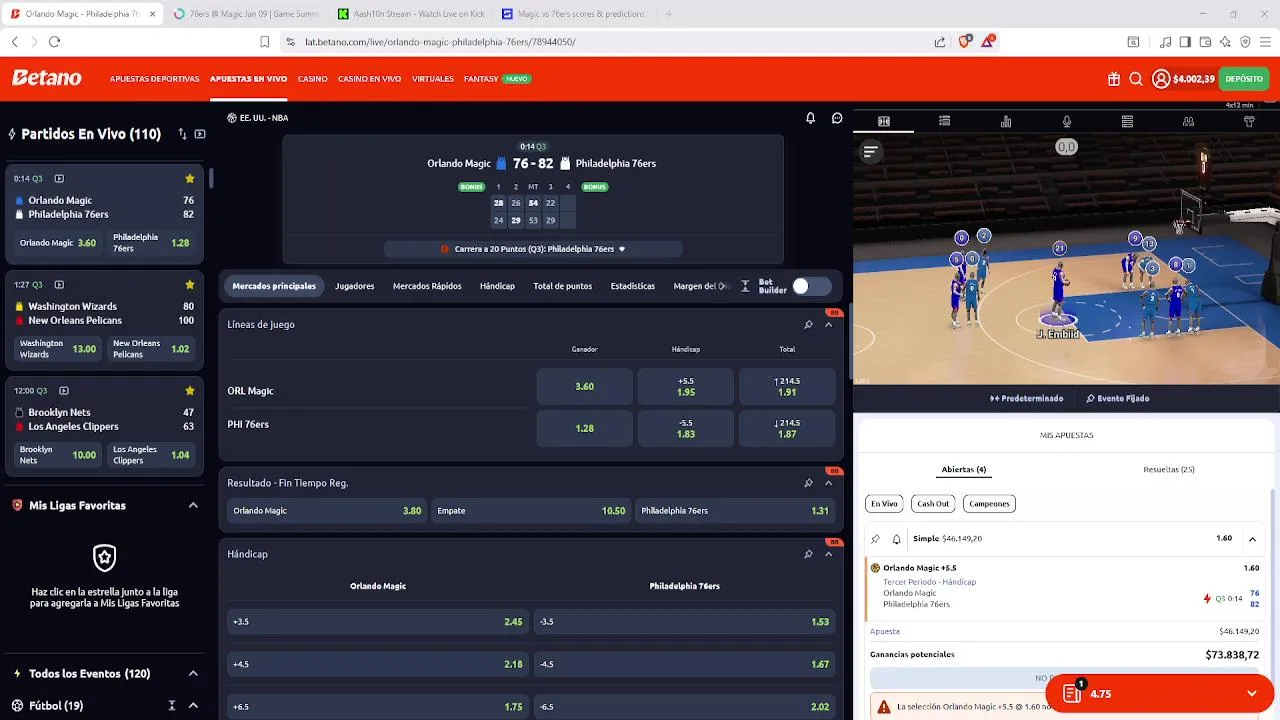Click the collapse-all icon beside market tabs

[x=745, y=286]
